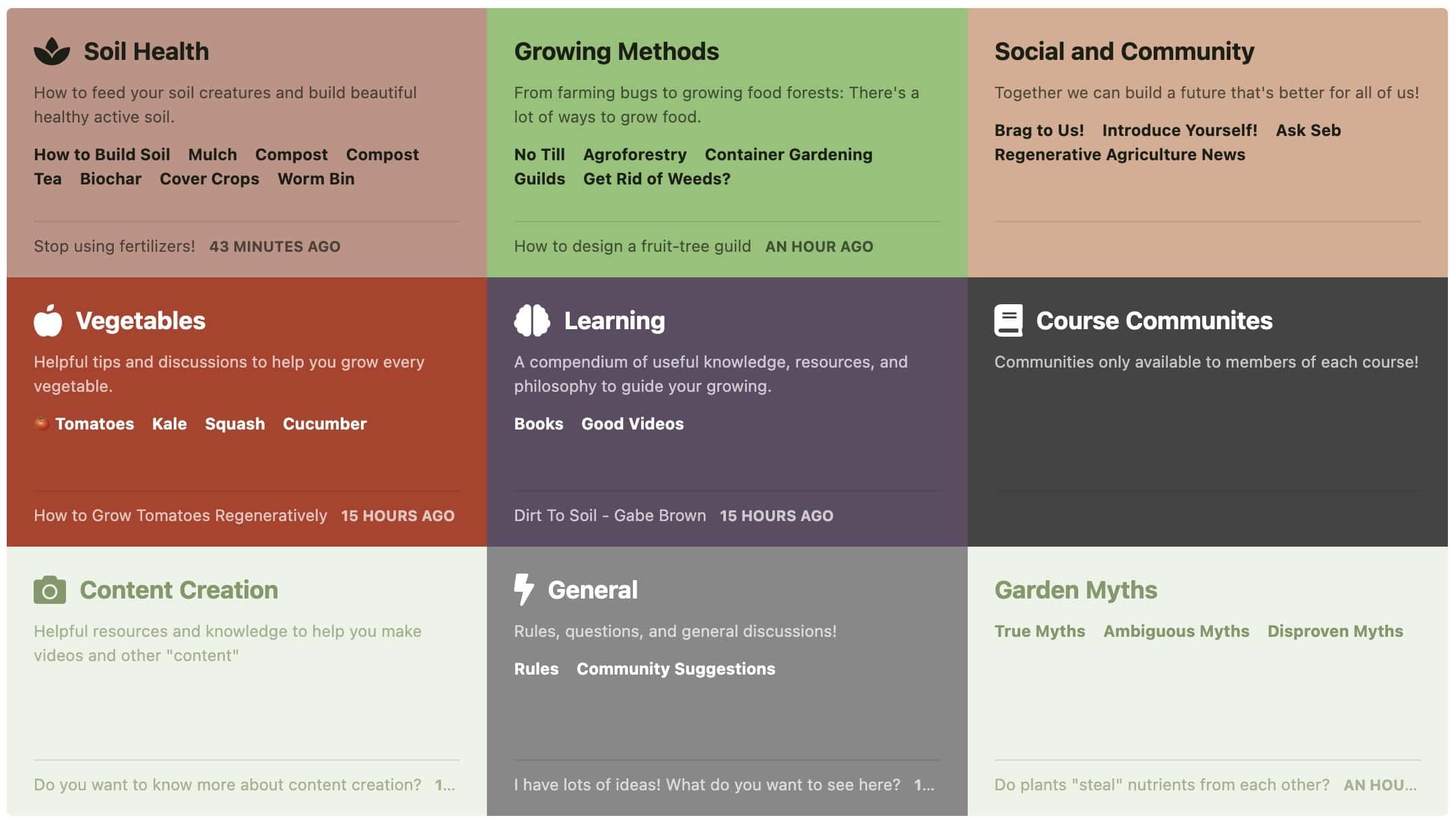Click the apple icon beside Vegetables
The width and height of the screenshot is (1456, 824).
coord(48,320)
